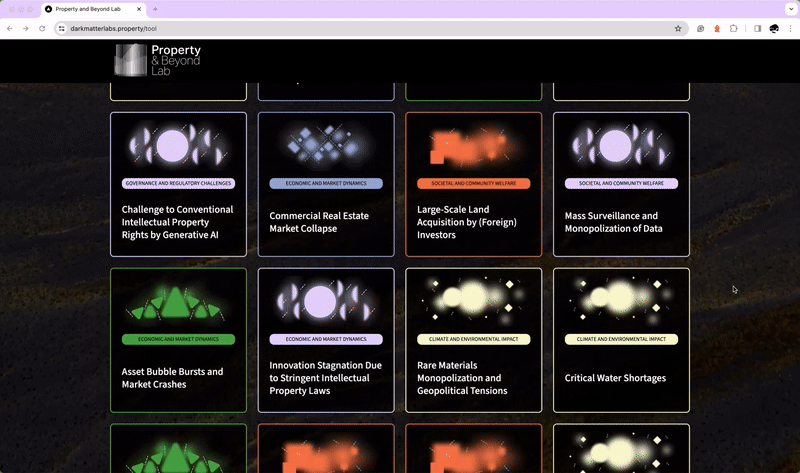The width and height of the screenshot is (800, 473).
Task: Click the blue Economic and Market Dynamics tag on Commercial Real Estate card
Action: coord(326,183)
